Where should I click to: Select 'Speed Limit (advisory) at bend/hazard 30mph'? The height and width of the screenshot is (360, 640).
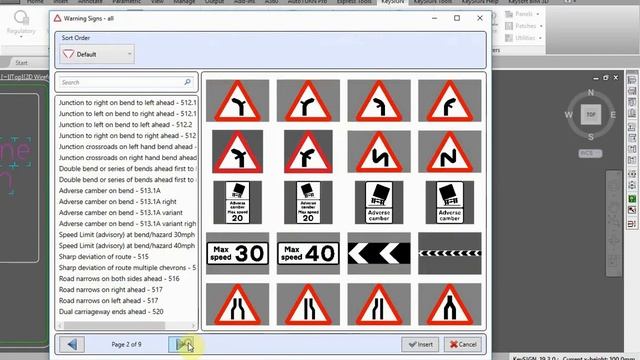coord(127,235)
